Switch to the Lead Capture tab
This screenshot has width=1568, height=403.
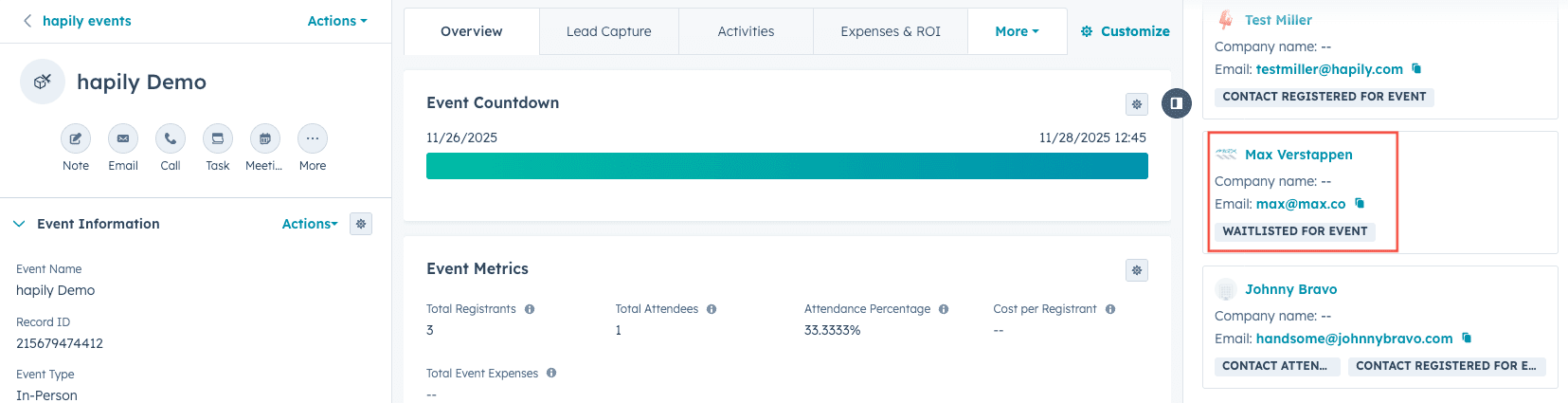[x=608, y=31]
